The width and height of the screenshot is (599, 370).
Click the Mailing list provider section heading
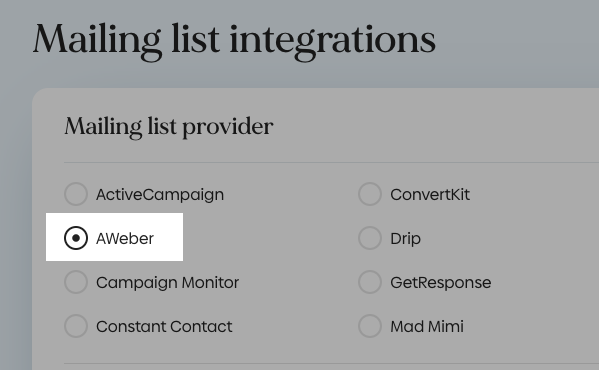[x=168, y=127]
